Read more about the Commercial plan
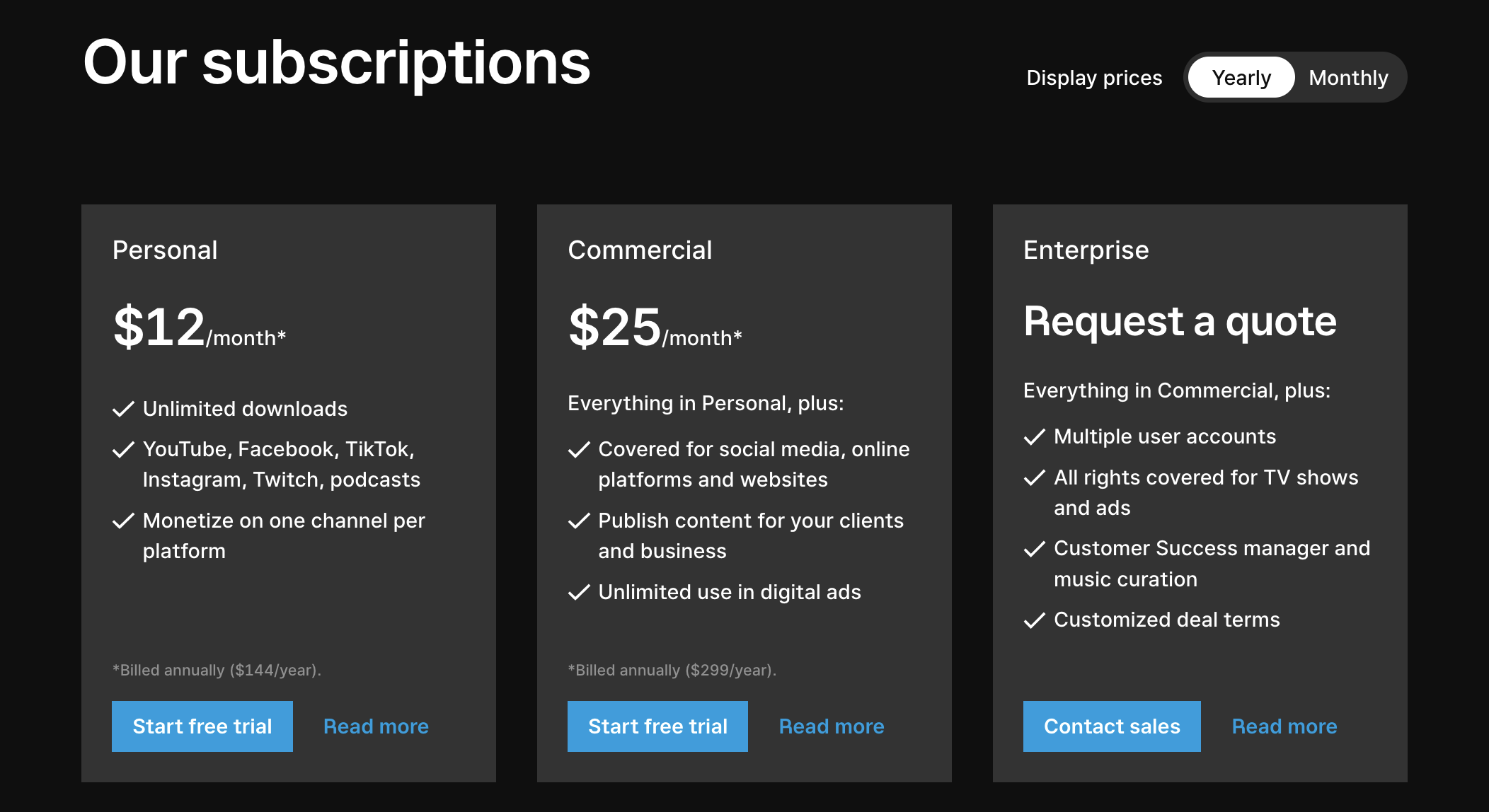1489x812 pixels. tap(832, 726)
